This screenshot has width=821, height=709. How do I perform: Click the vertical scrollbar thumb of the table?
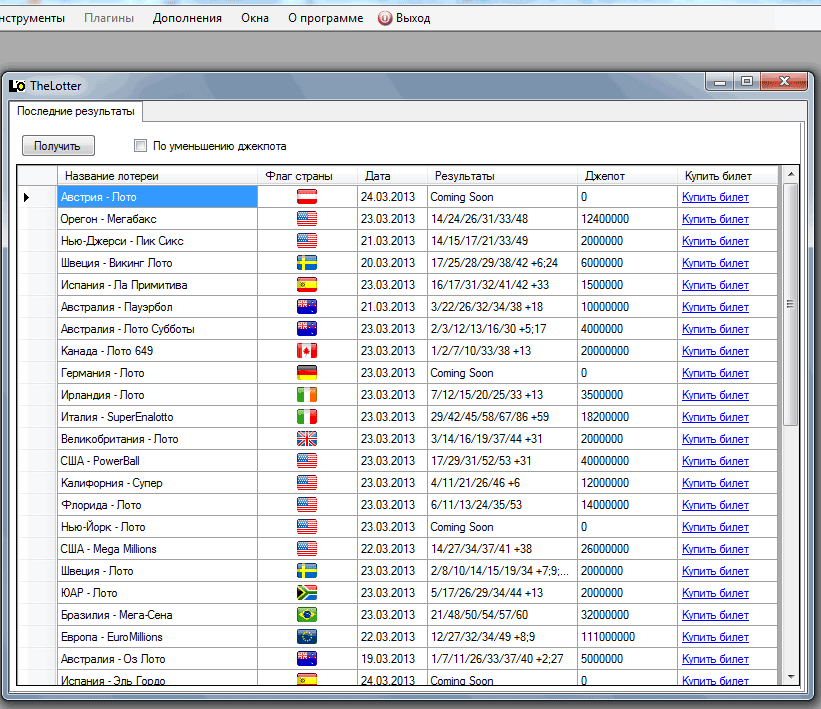coord(791,304)
